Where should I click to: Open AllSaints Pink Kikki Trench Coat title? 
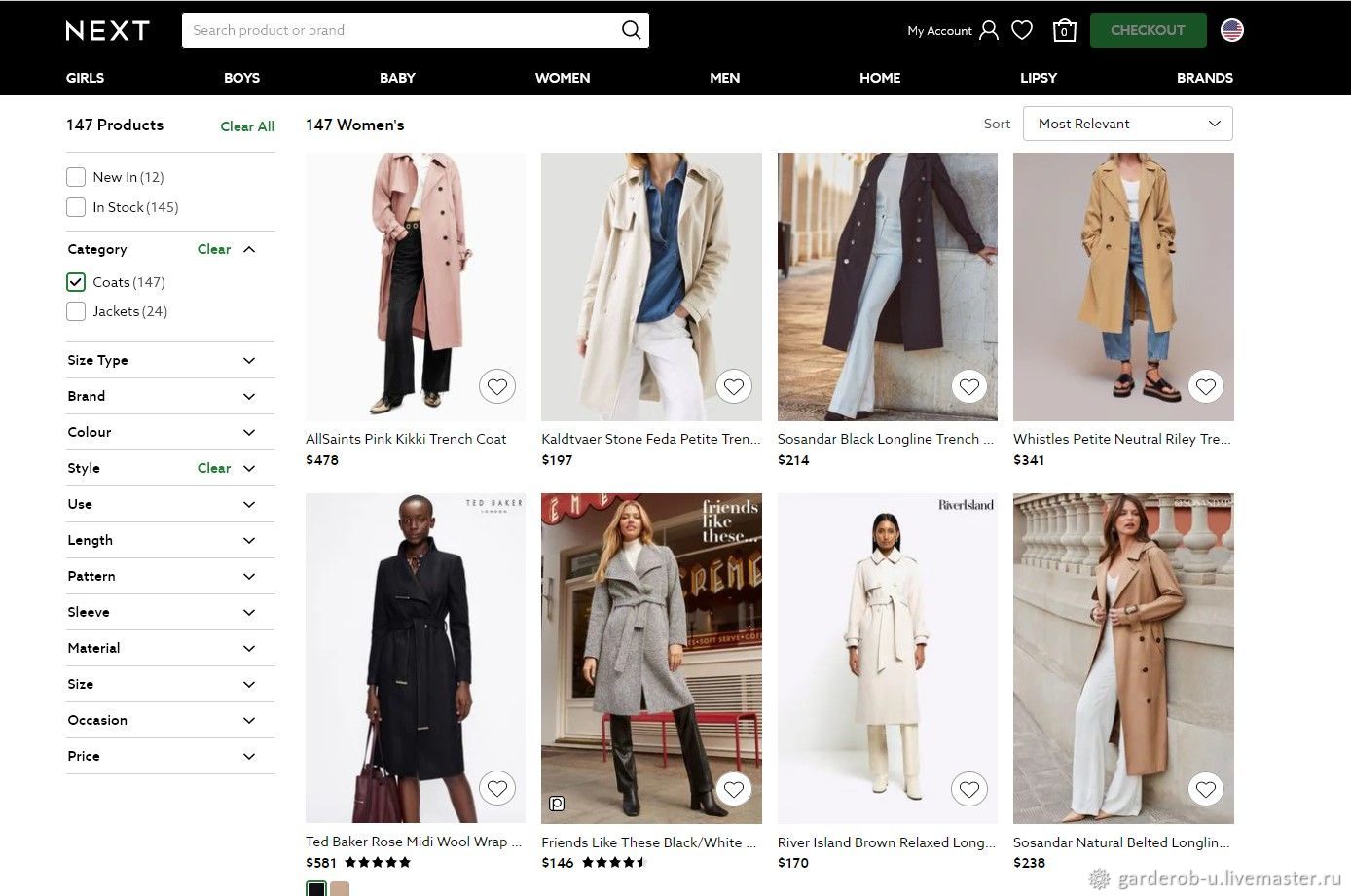point(406,439)
